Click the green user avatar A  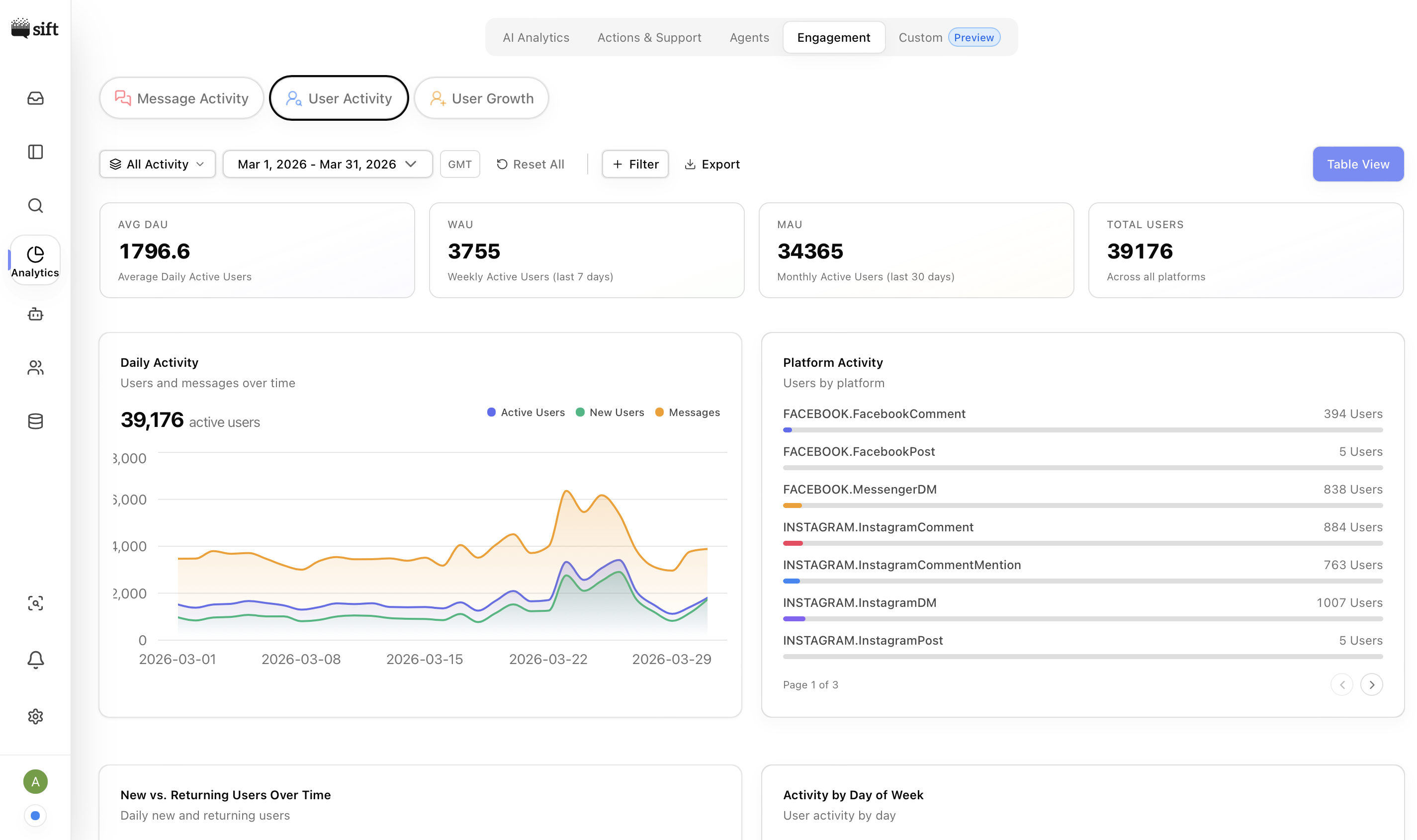click(x=35, y=782)
